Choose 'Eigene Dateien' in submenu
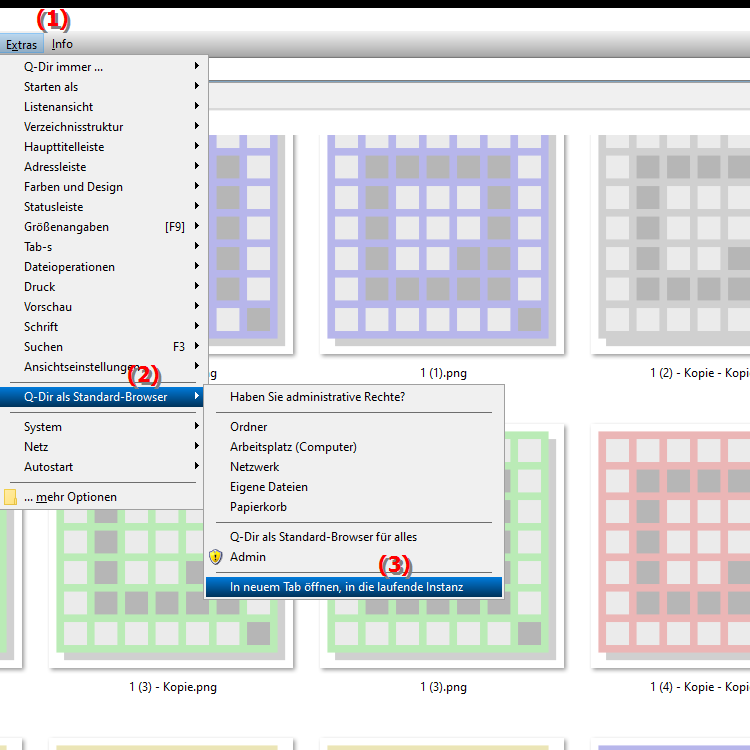Viewport: 750px width, 750px height. 354,487
